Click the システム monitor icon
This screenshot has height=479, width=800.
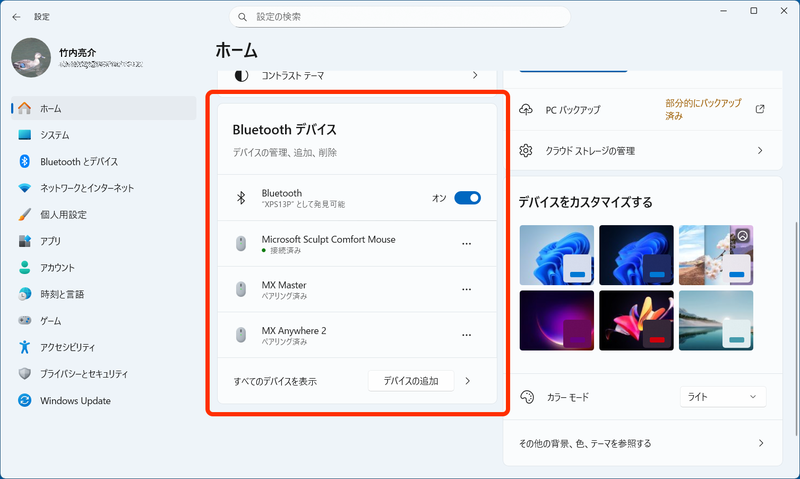coord(24,135)
